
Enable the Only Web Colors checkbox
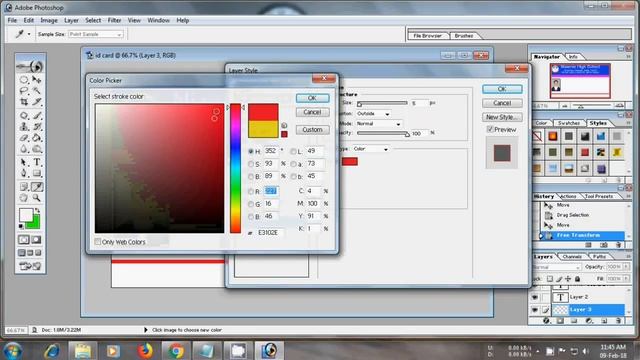(x=98, y=242)
